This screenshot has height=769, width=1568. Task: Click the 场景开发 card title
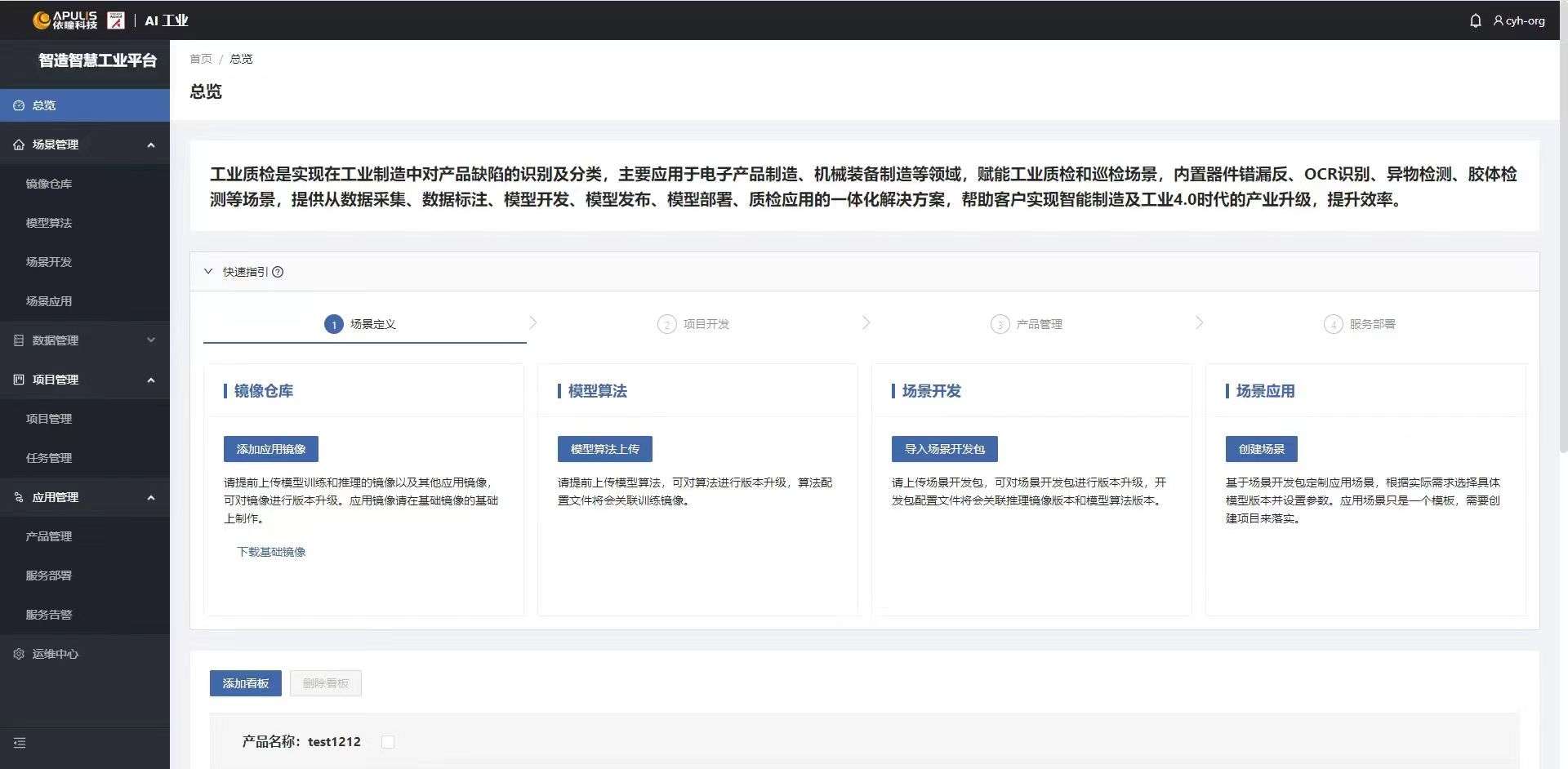932,391
